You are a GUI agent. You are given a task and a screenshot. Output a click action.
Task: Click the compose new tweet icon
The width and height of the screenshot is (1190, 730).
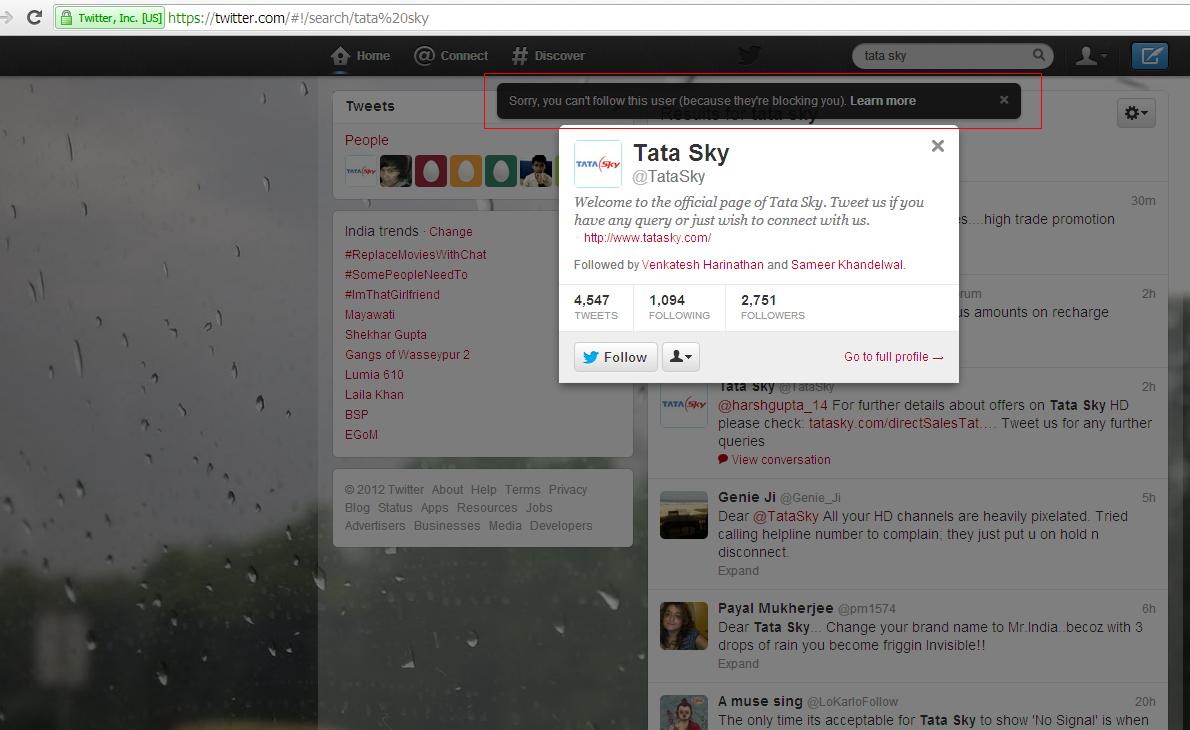[x=1149, y=56]
